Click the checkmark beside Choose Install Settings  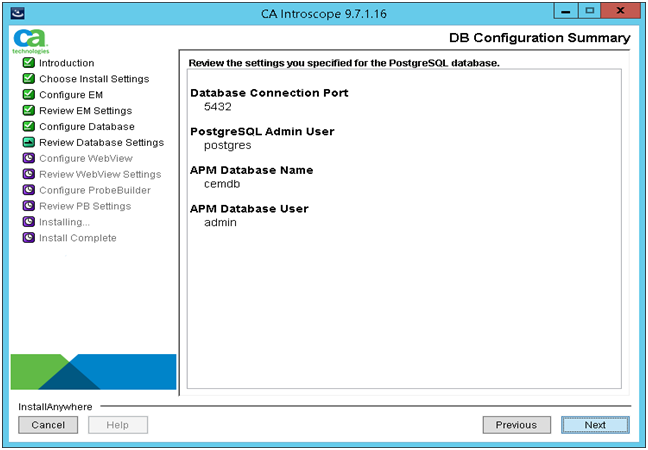[29, 79]
